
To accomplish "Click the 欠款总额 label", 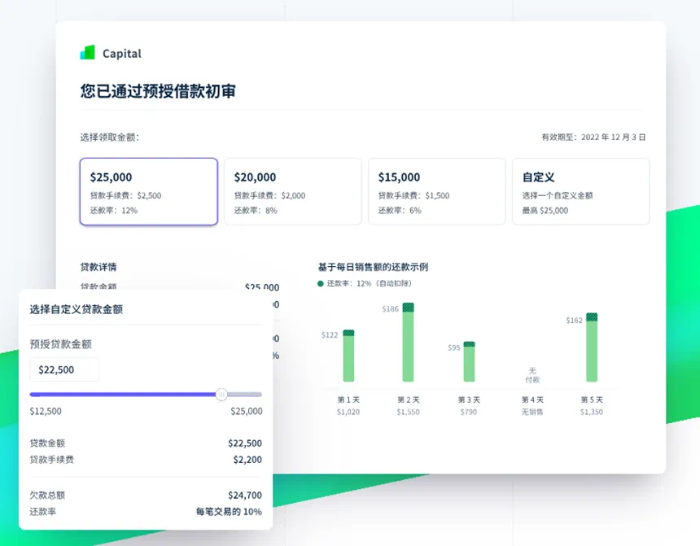I will point(47,495).
